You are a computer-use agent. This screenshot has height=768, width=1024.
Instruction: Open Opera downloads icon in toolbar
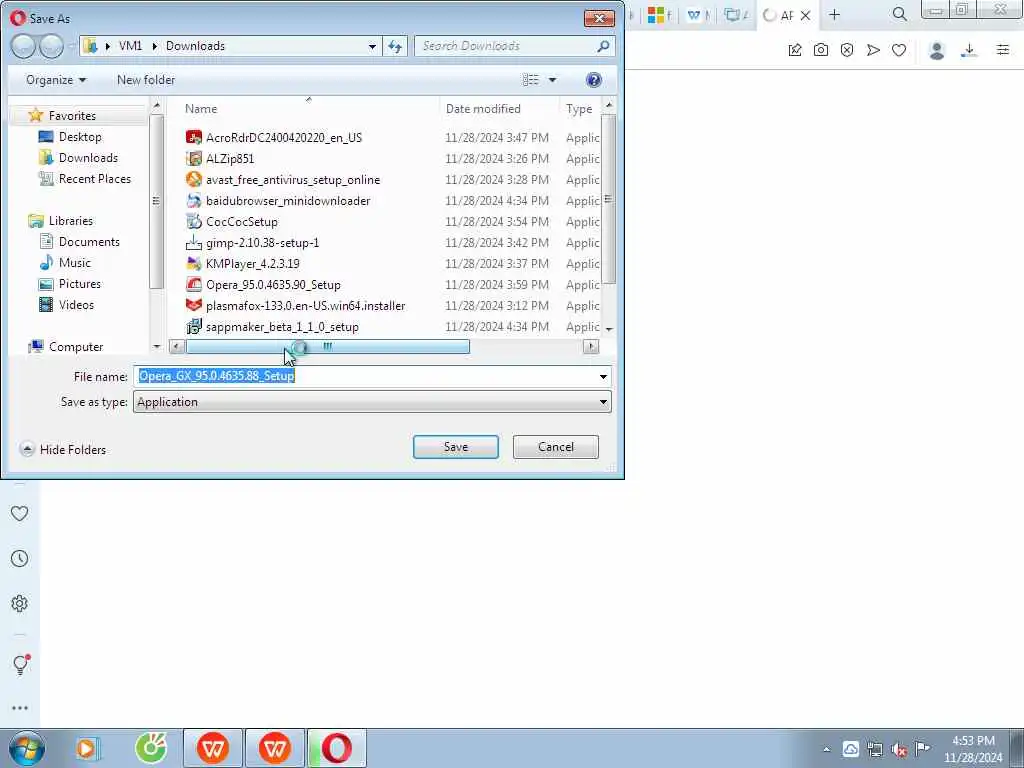[969, 50]
